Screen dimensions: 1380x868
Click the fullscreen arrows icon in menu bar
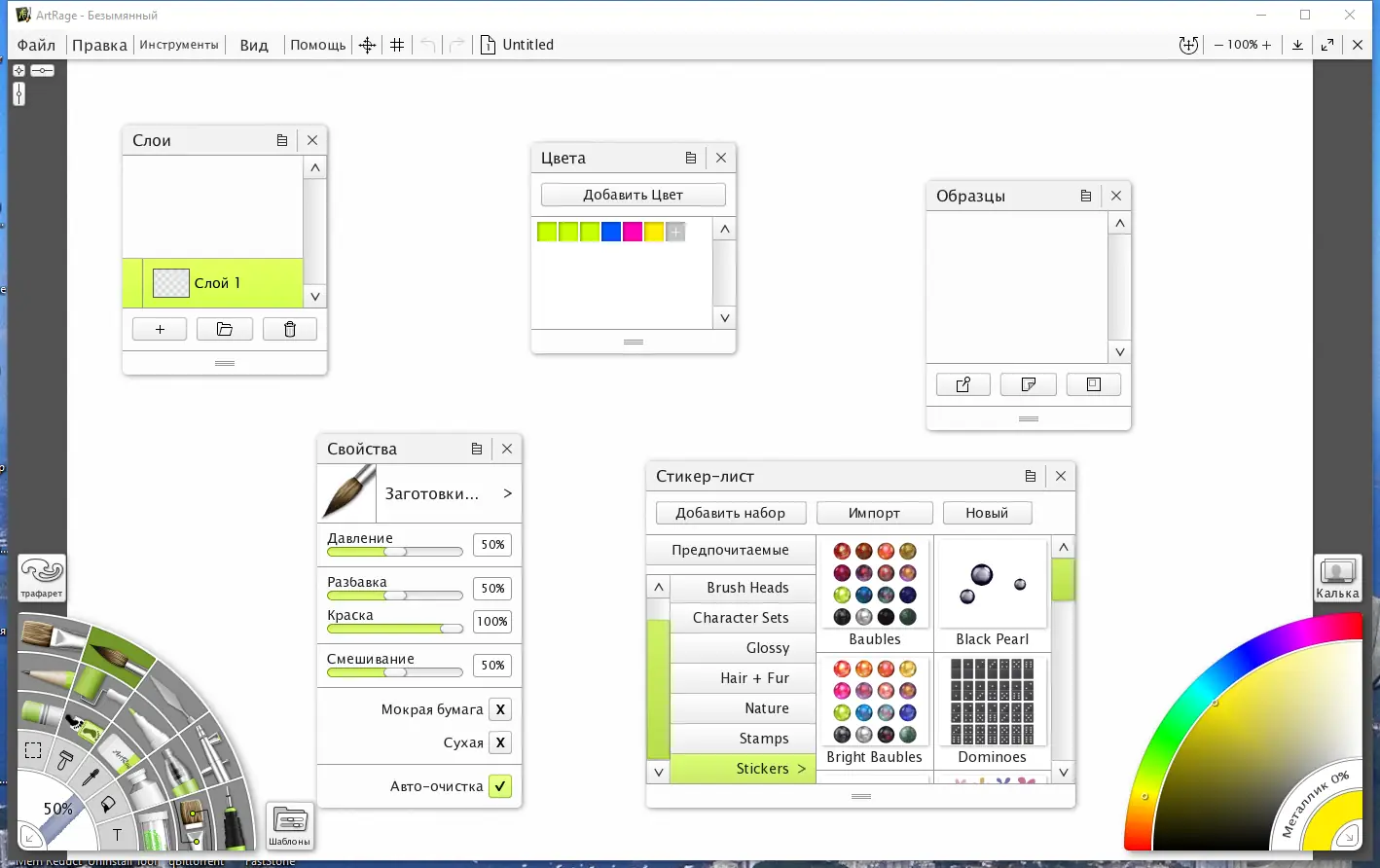pyautogui.click(x=1327, y=45)
